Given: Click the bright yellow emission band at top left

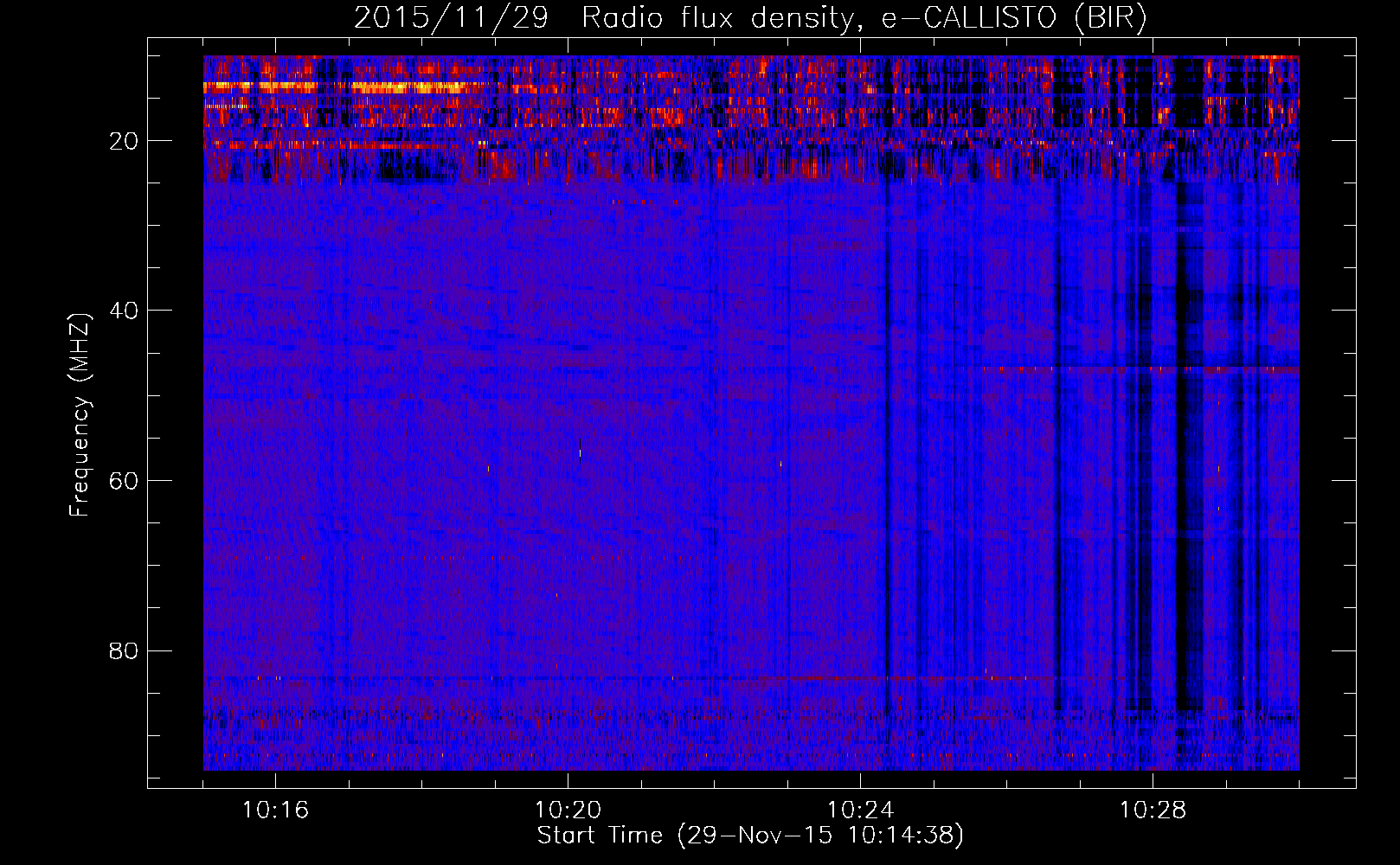Looking at the screenshot, I should tap(346, 86).
